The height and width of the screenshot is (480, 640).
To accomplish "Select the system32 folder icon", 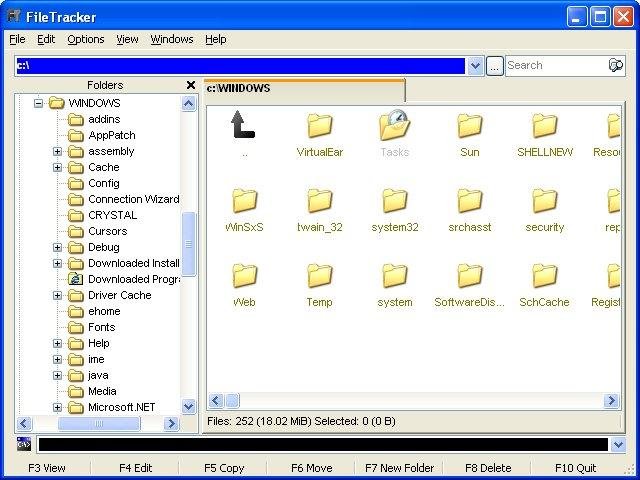I will (x=394, y=201).
